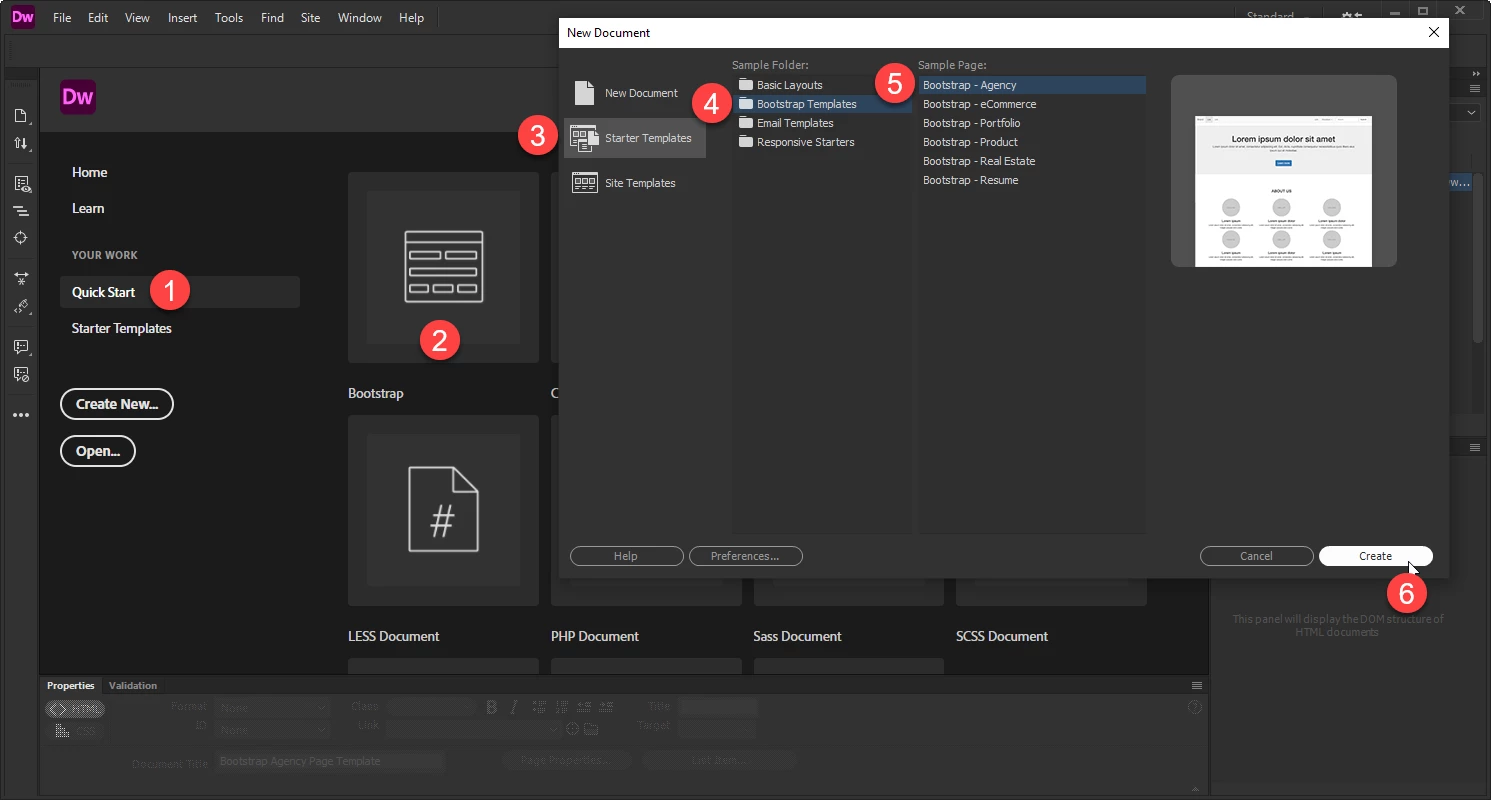Toggle Italic in Properties panel

(x=514, y=707)
